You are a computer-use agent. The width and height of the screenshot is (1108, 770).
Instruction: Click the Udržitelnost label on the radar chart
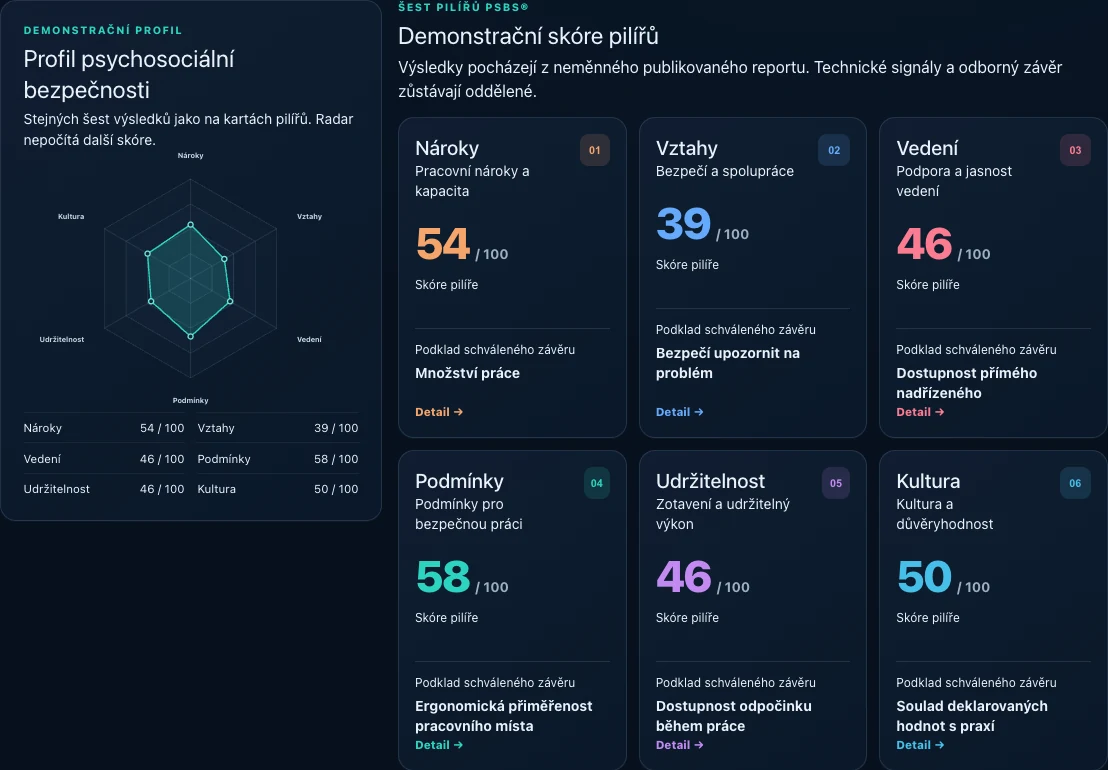tap(61, 340)
